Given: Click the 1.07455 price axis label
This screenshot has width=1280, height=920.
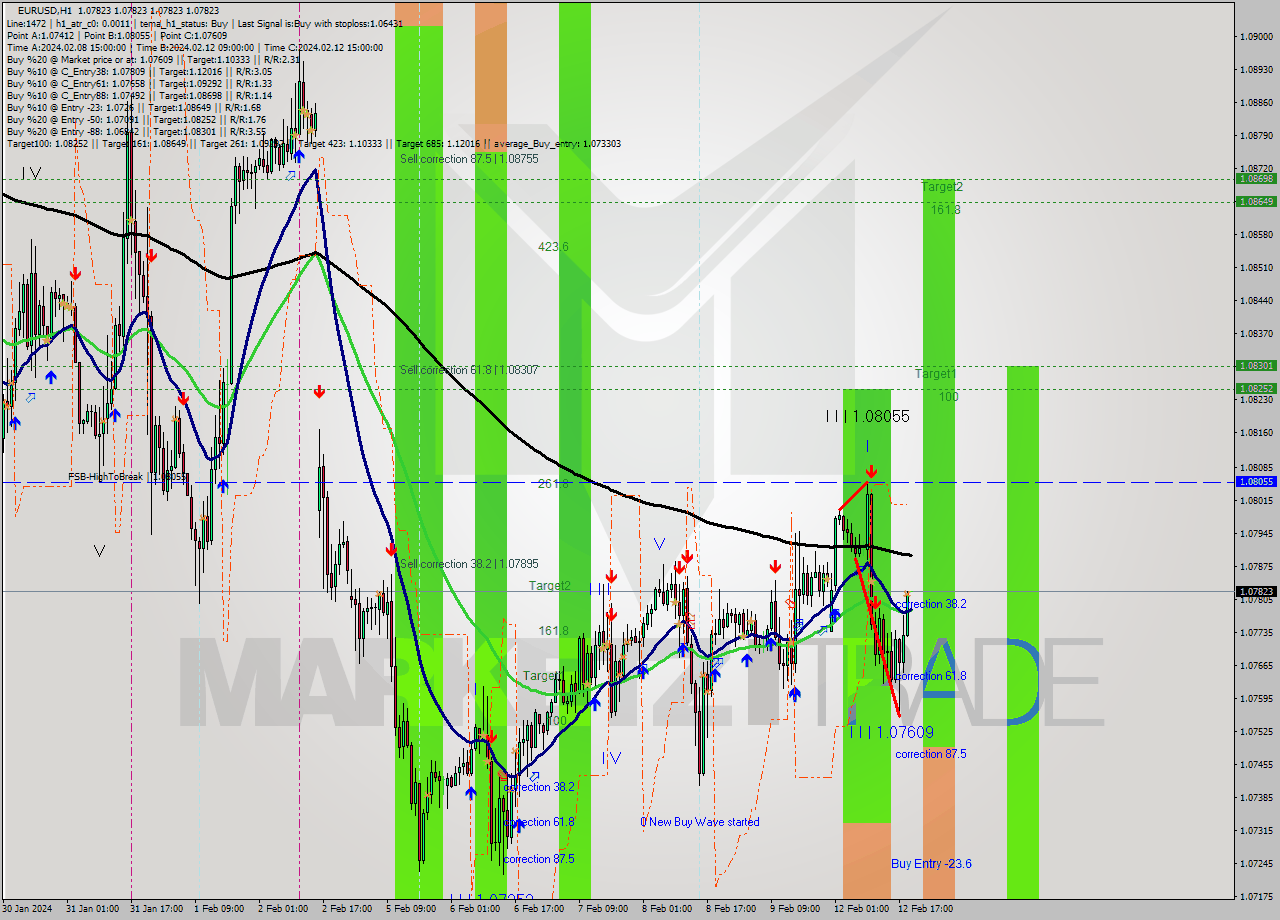Looking at the screenshot, I should [x=1256, y=764].
